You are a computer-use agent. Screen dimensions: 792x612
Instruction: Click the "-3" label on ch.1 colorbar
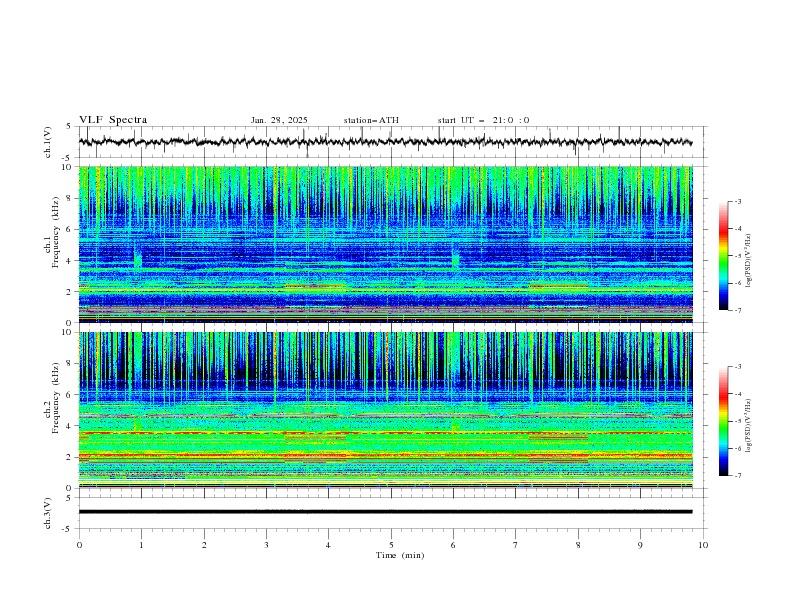[x=737, y=201]
